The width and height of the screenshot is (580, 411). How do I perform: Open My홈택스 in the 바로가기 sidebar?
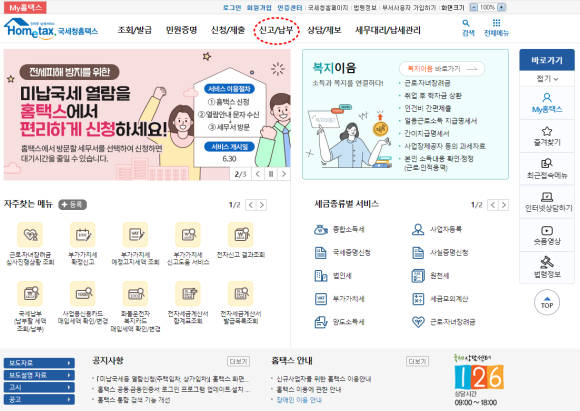pyautogui.click(x=547, y=103)
